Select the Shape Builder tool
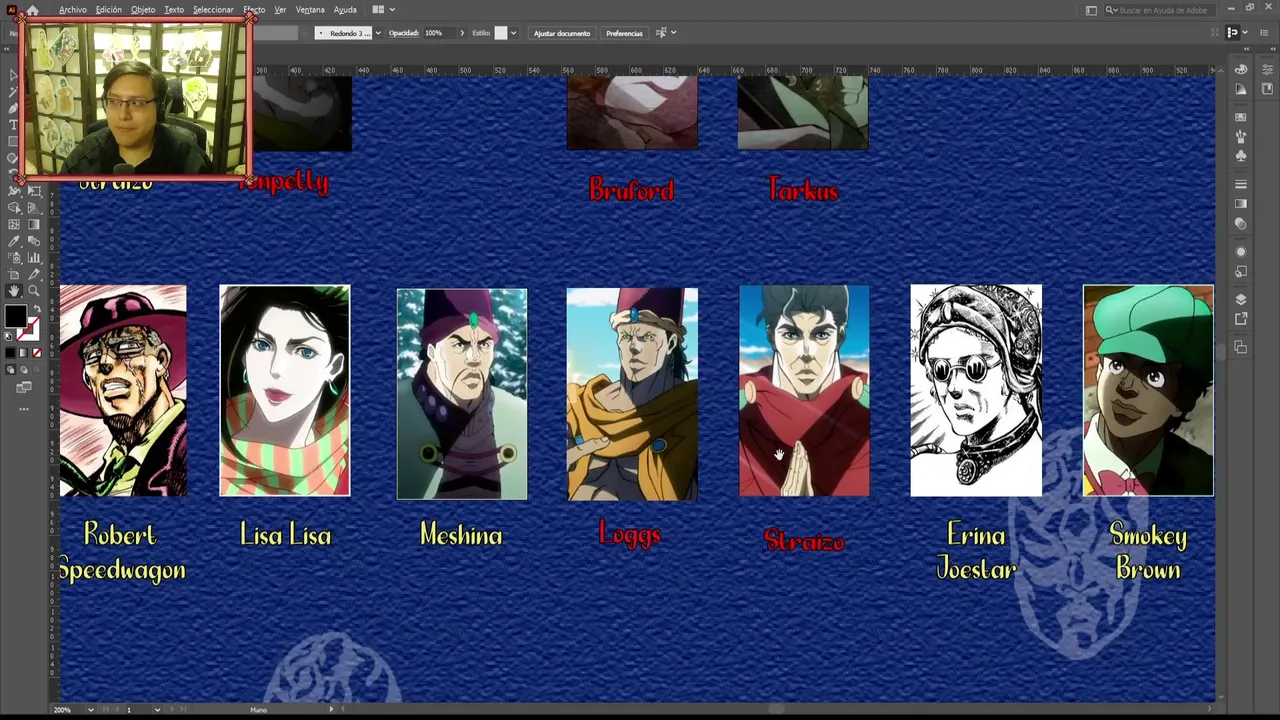The image size is (1280, 720). click(14, 208)
